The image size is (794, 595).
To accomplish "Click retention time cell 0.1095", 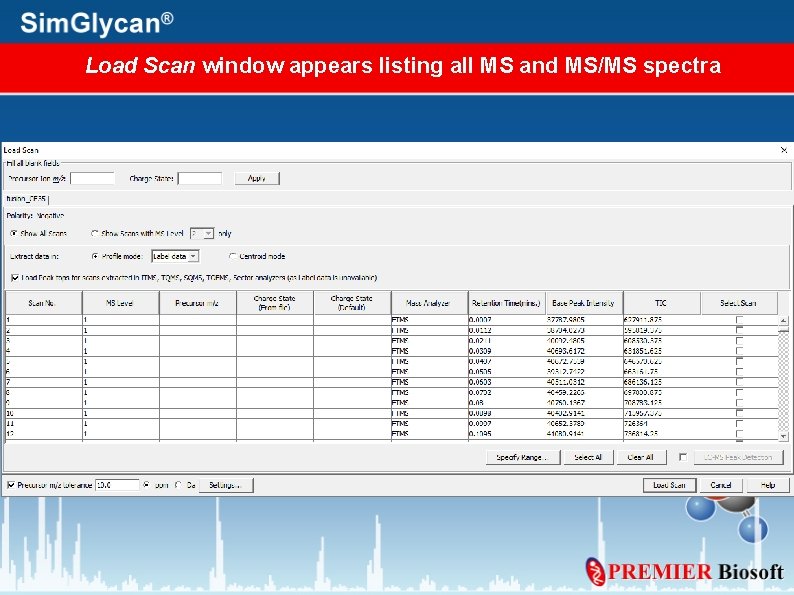I will tap(507, 434).
